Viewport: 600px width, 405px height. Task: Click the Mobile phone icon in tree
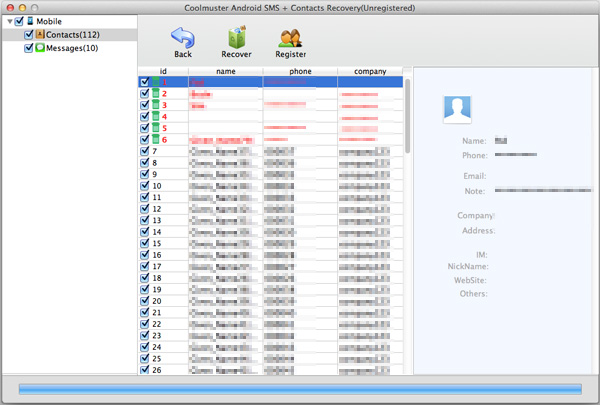(x=30, y=21)
